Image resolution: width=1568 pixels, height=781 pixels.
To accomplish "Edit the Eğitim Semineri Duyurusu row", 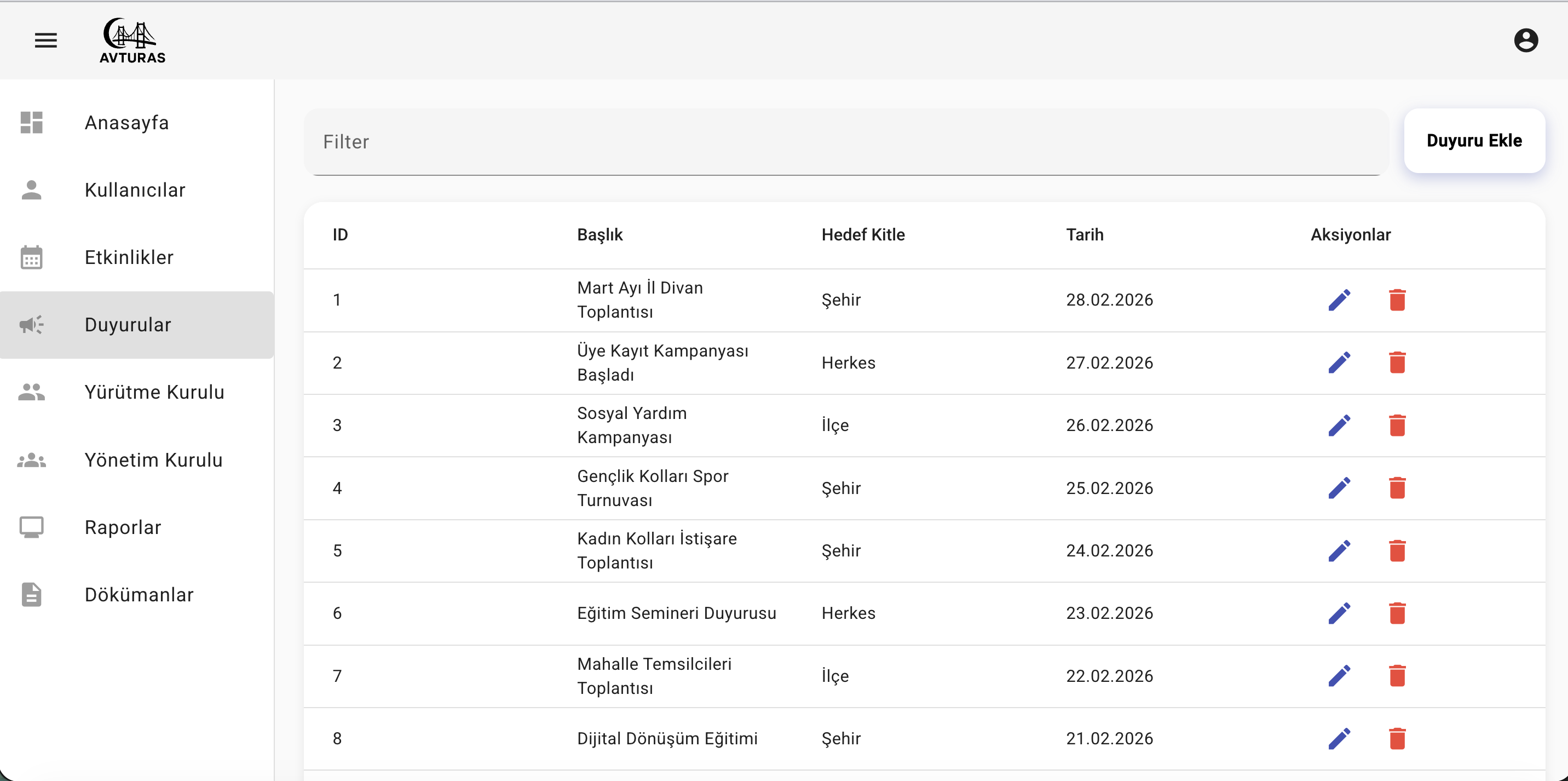I will (1339, 613).
